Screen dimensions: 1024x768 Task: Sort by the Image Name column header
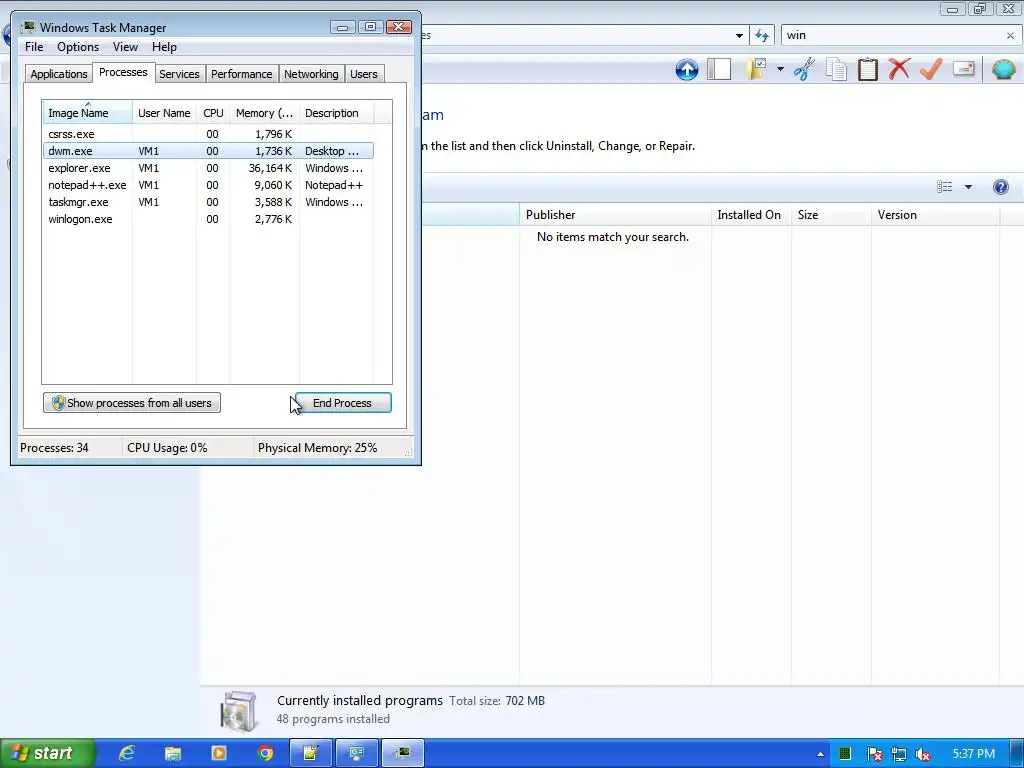(x=88, y=113)
